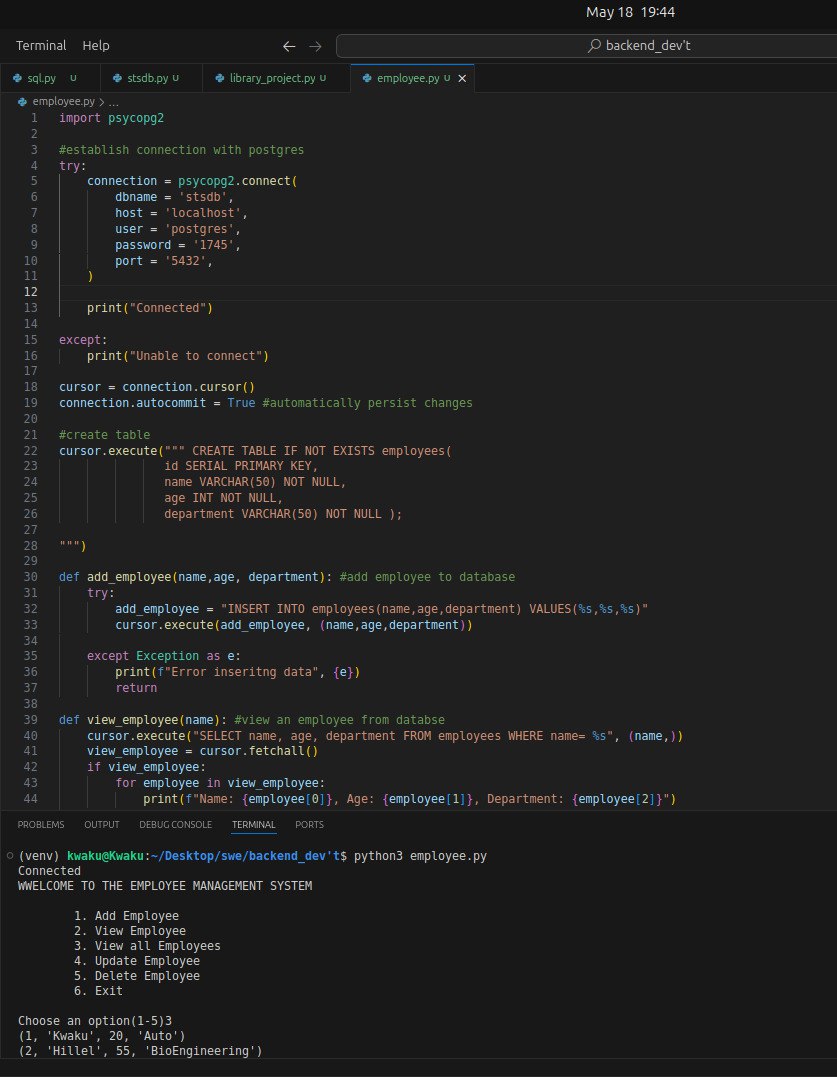
Task: Click the '#create table' comment
Action: (104, 435)
